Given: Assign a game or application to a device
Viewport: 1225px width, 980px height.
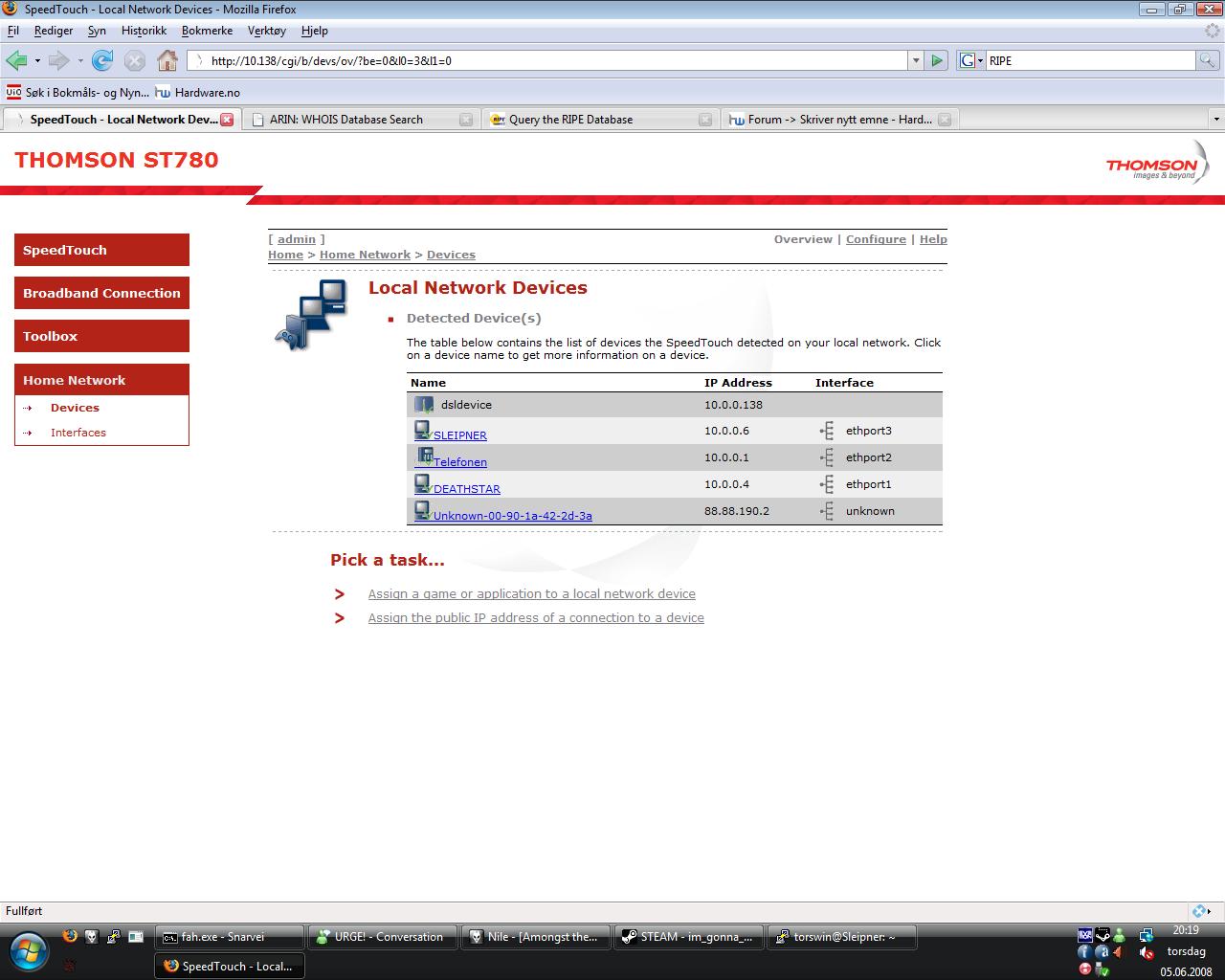Looking at the screenshot, I should pos(532,594).
